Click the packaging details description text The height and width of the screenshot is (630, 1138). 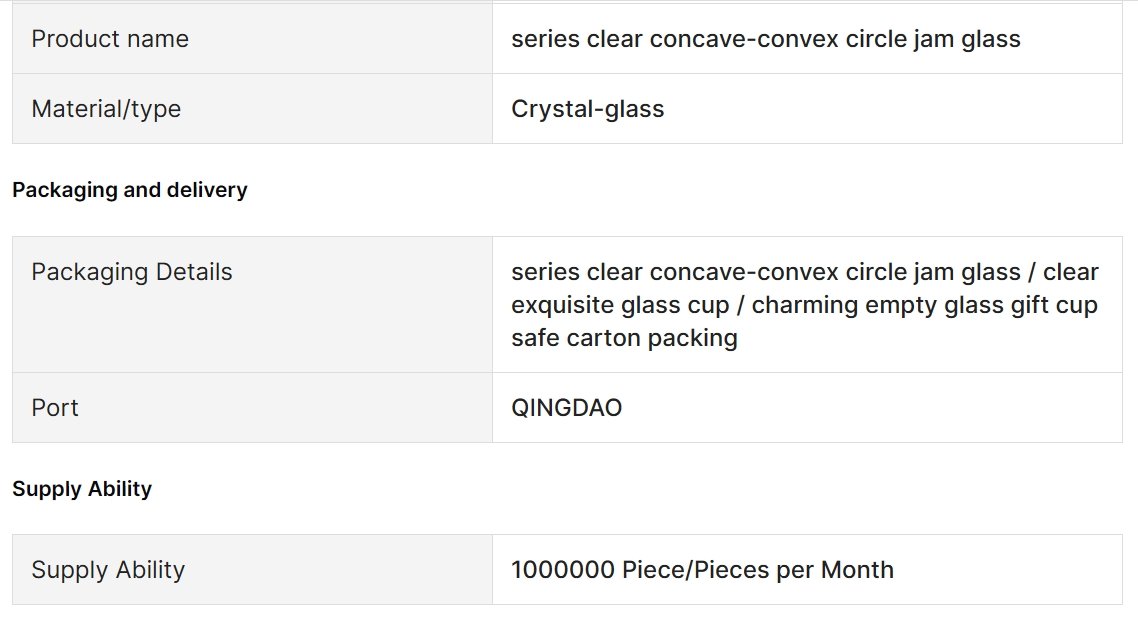[x=805, y=305]
